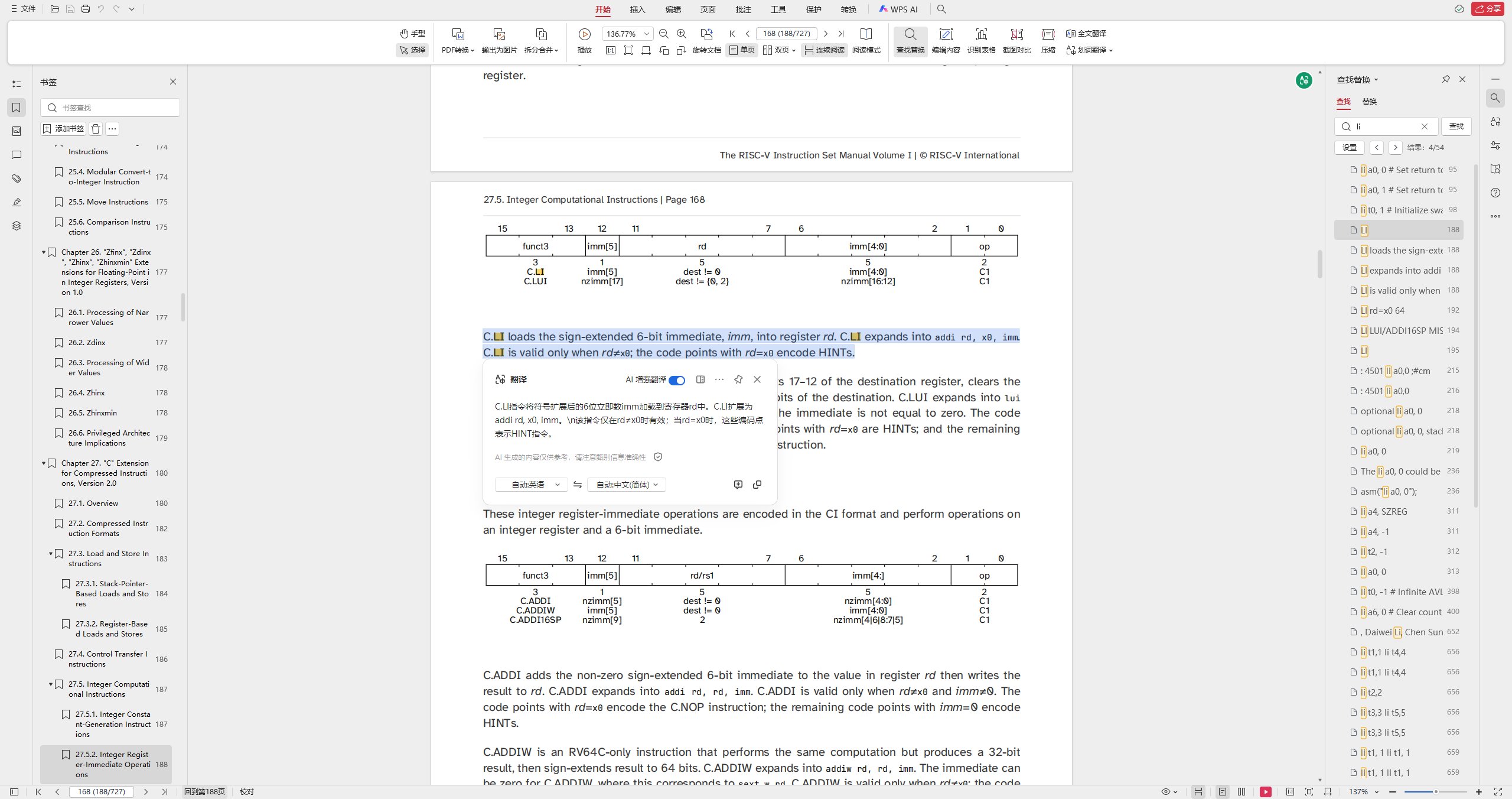The width and height of the screenshot is (1512, 799).
Task: Switch to single page view
Action: pos(742,50)
